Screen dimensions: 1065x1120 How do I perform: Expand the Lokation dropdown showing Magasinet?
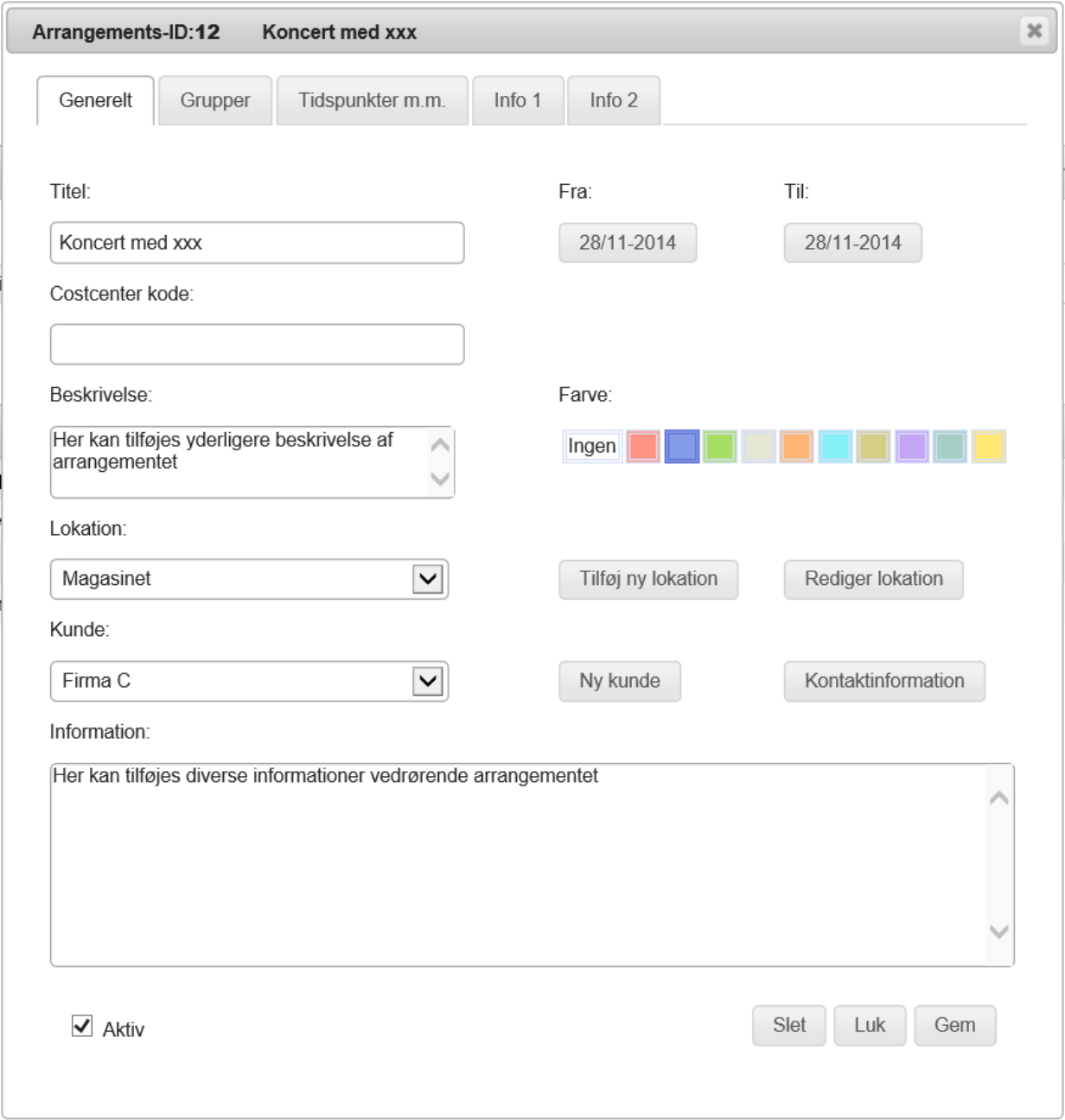(428, 579)
